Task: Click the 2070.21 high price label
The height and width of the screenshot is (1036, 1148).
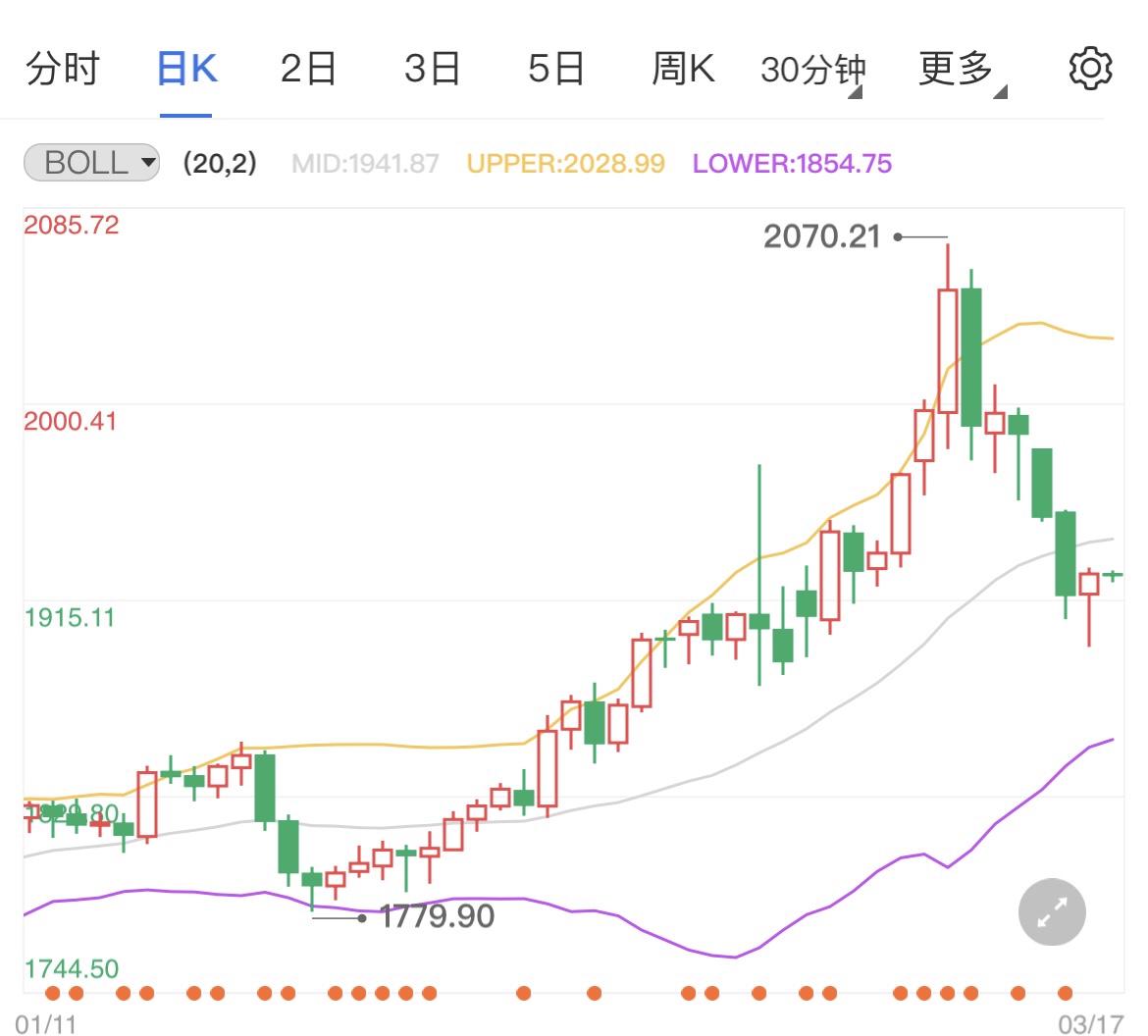Action: (x=821, y=236)
